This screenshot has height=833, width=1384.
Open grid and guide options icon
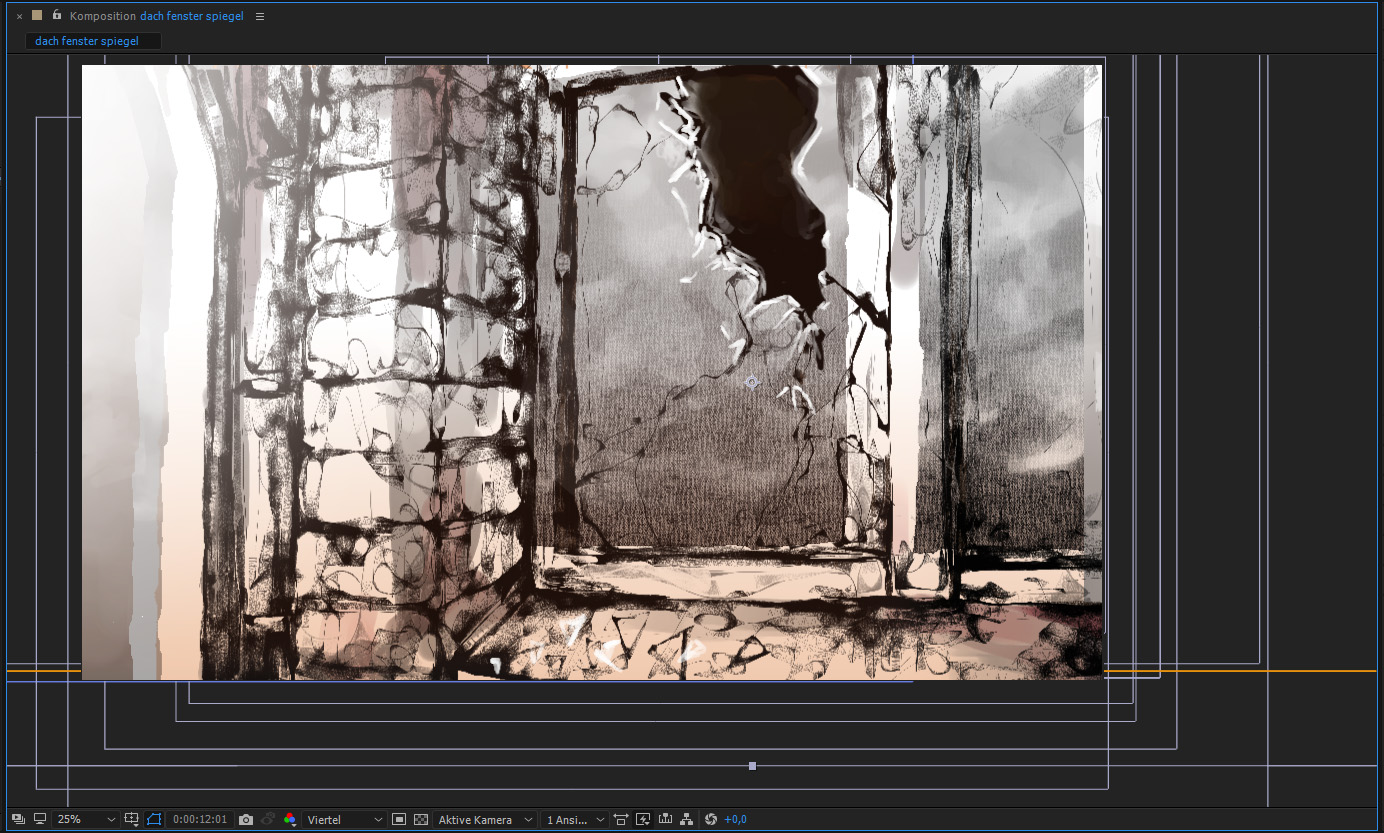(132, 819)
